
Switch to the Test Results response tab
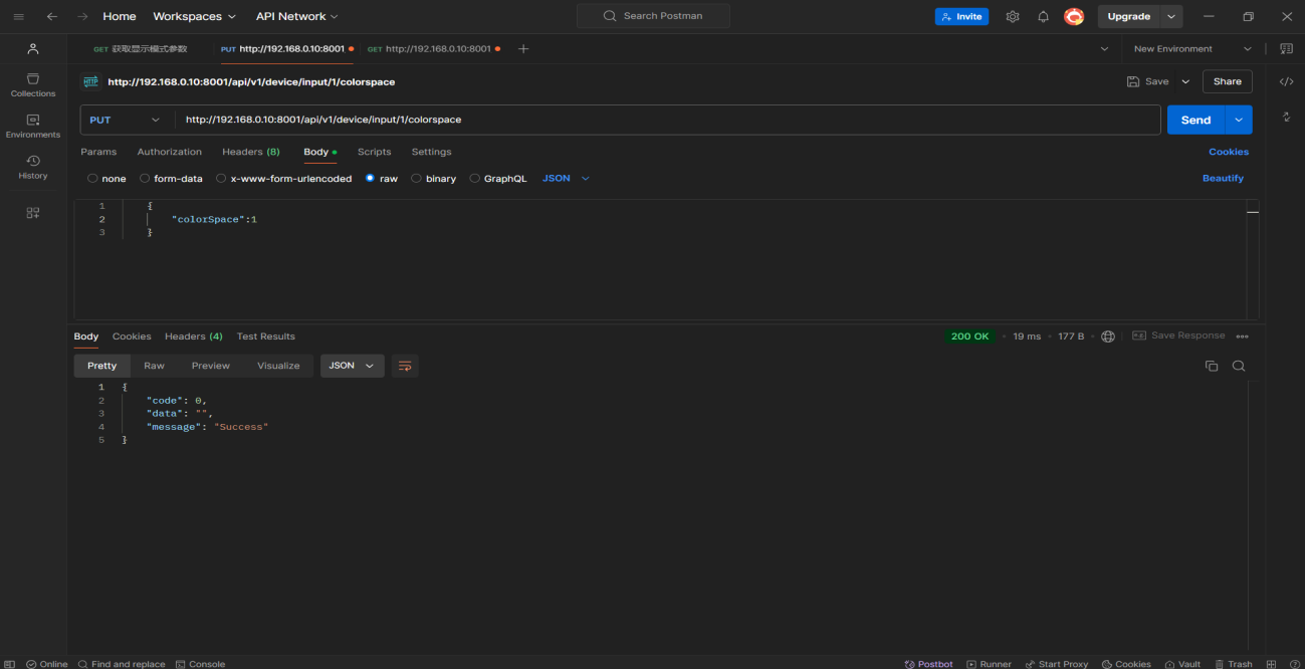(265, 337)
